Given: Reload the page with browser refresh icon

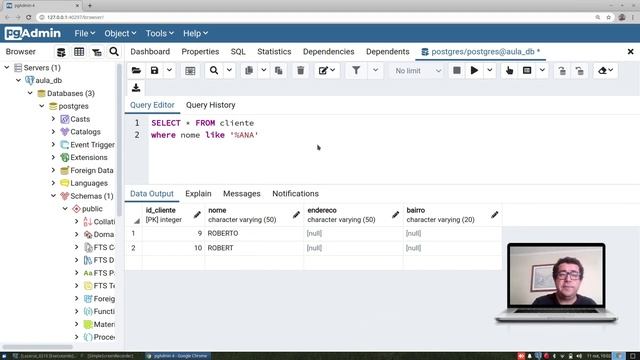Looking at the screenshot, I should point(28,17).
